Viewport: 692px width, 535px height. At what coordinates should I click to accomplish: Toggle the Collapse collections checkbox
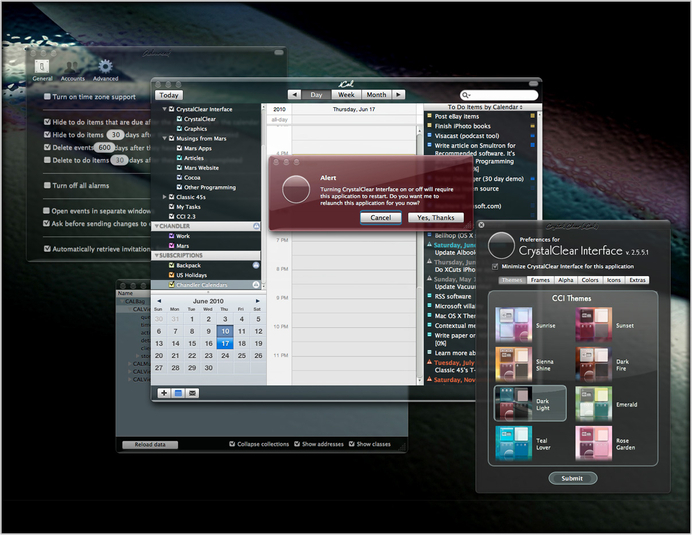pos(233,443)
